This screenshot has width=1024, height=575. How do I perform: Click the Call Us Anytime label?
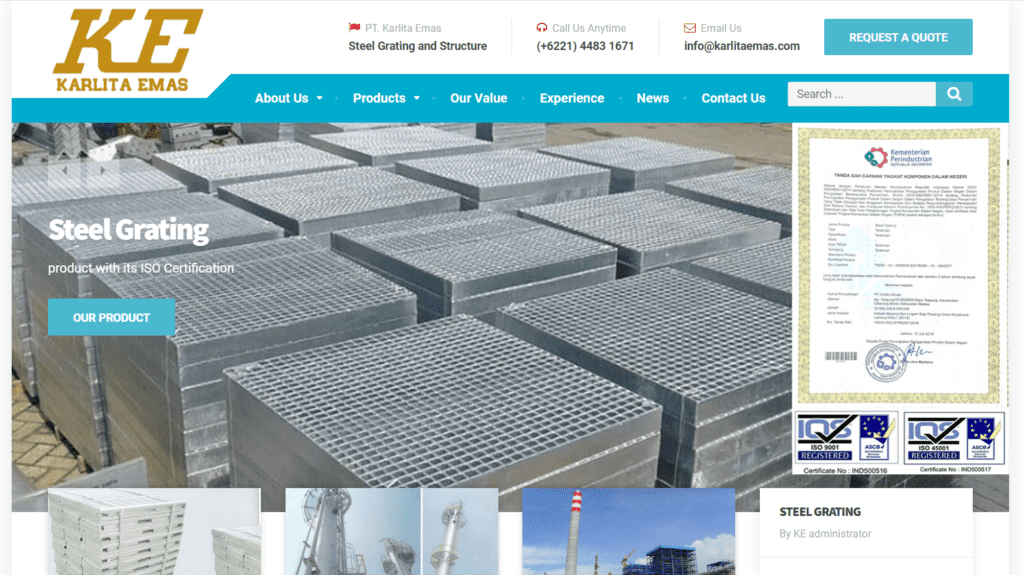click(x=589, y=28)
